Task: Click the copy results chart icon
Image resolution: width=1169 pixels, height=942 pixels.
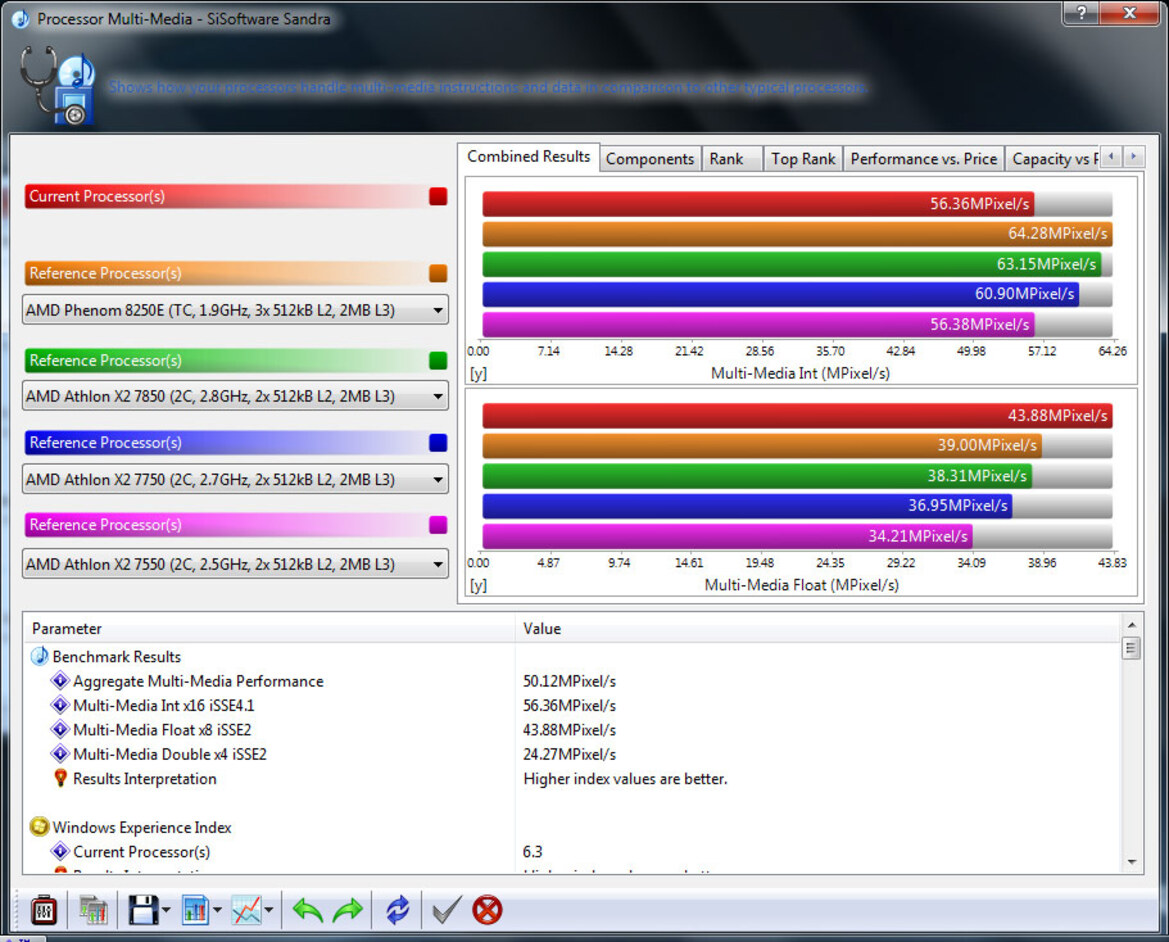Action: coord(93,910)
